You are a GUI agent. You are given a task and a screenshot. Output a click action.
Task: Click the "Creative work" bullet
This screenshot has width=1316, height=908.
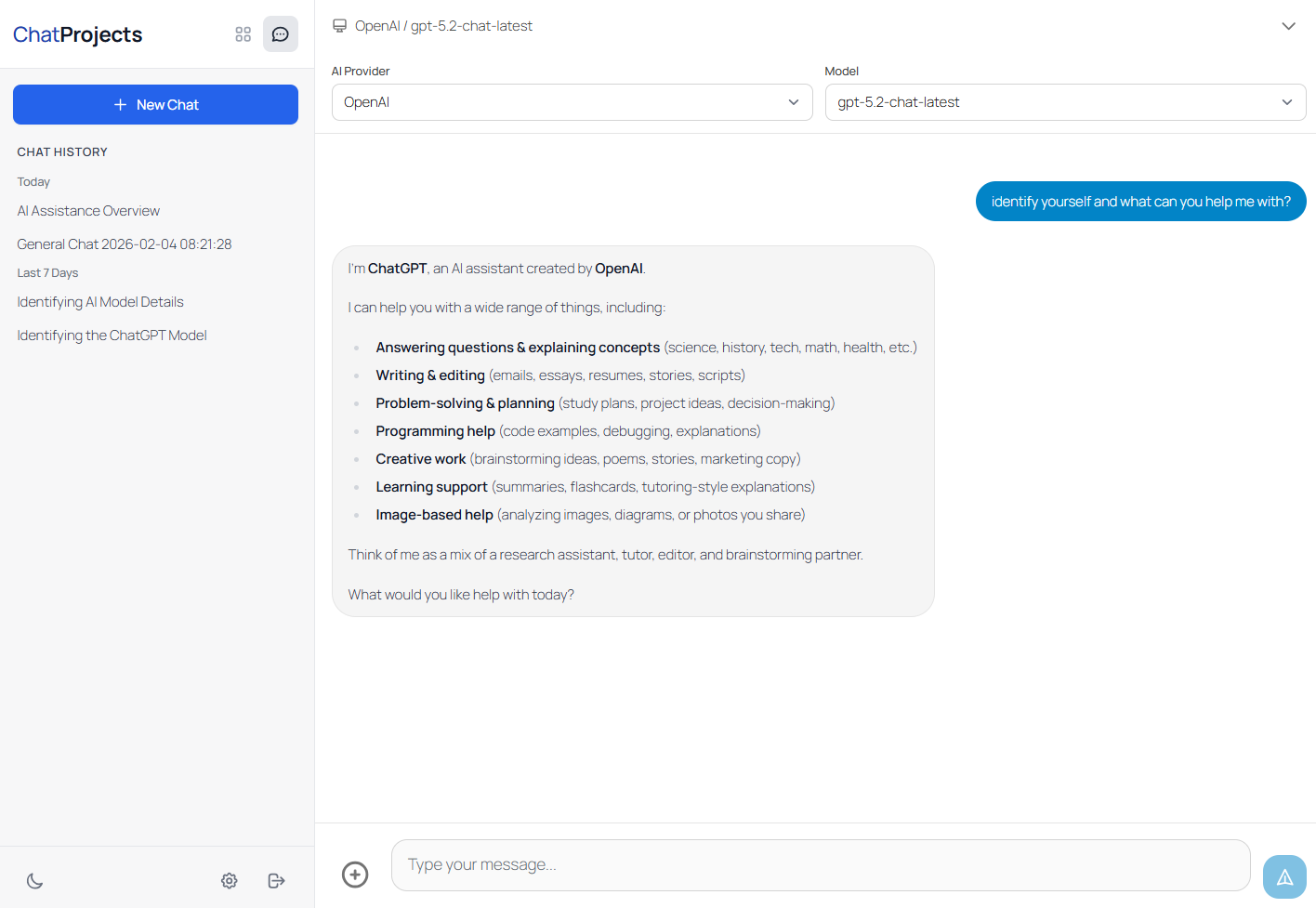coord(588,459)
